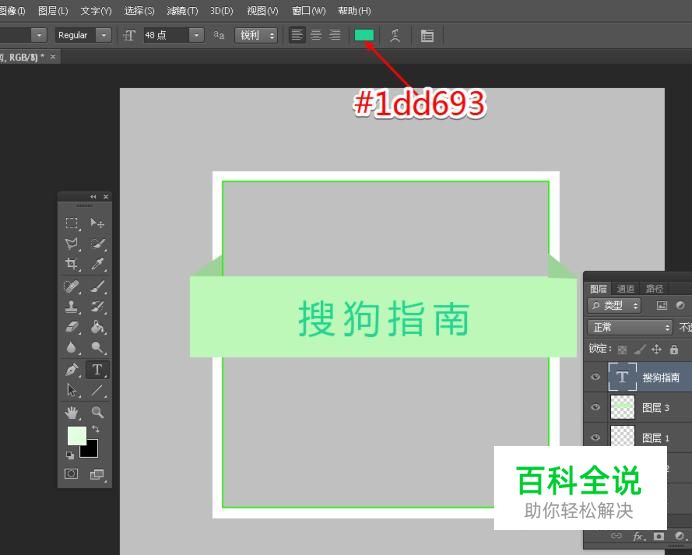The height and width of the screenshot is (555, 692).
Task: Toggle lock all padlock
Action: point(673,349)
